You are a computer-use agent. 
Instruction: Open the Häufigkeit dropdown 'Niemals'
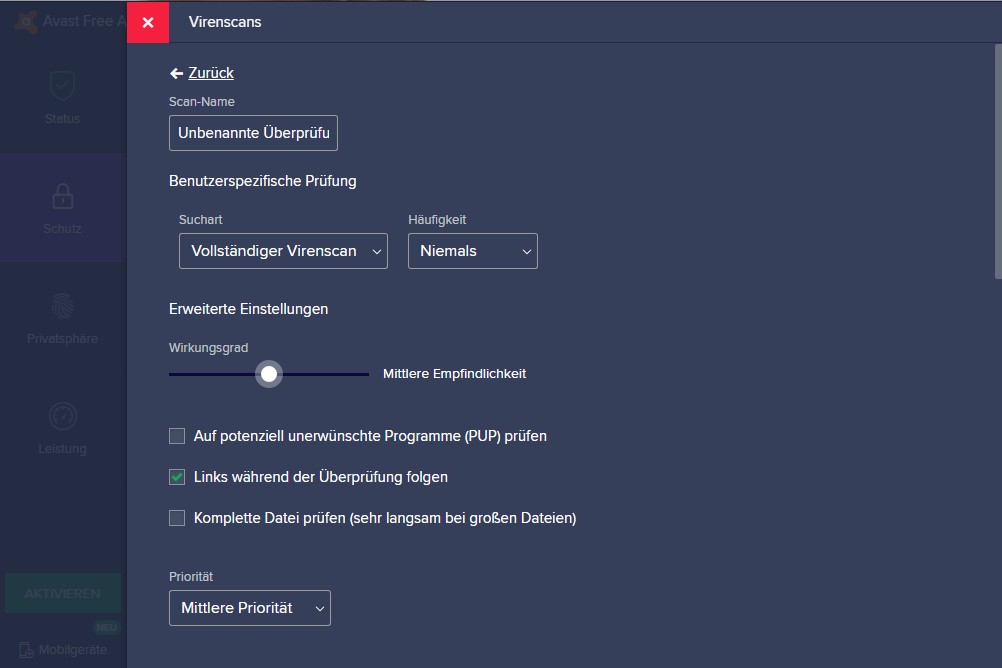[473, 251]
